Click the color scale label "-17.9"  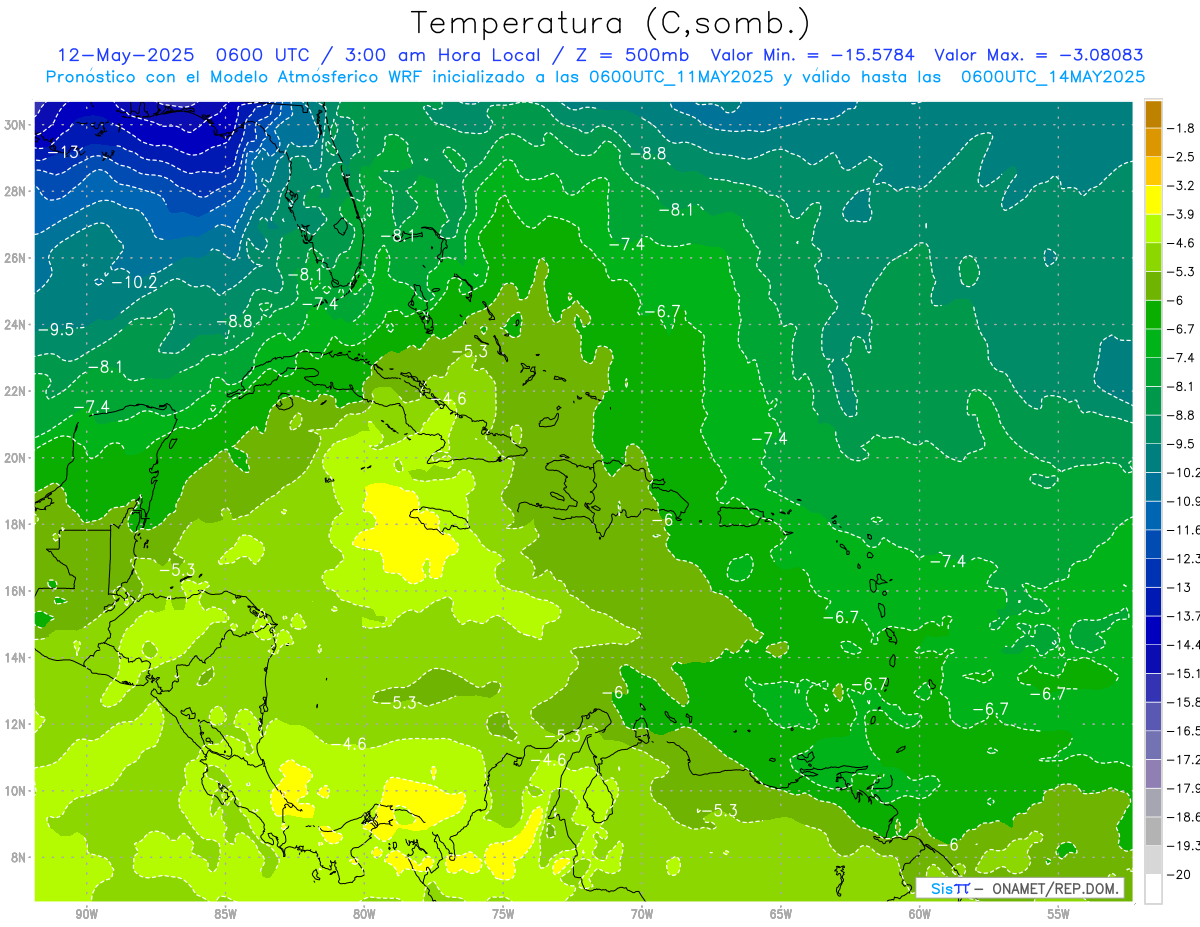click(1183, 788)
